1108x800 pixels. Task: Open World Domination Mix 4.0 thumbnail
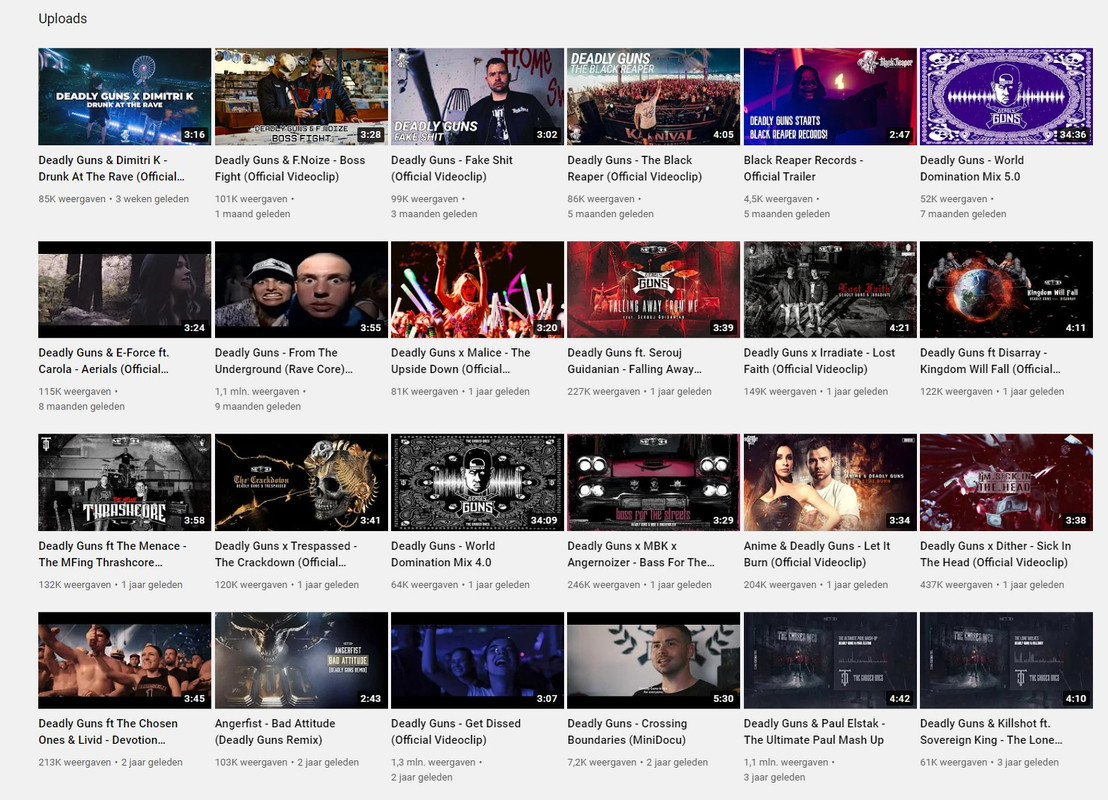[477, 482]
